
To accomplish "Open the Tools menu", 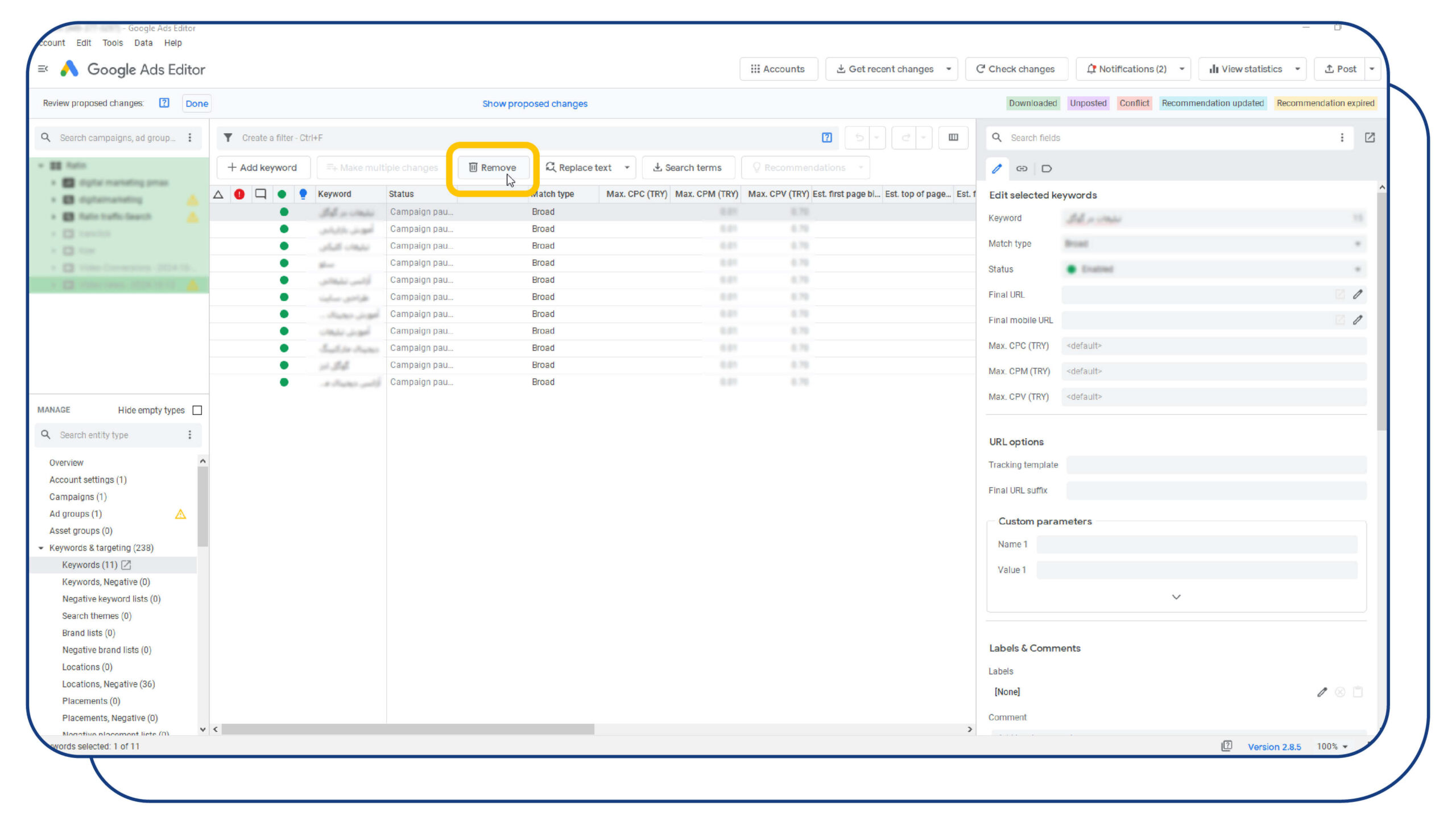I will 113,43.
